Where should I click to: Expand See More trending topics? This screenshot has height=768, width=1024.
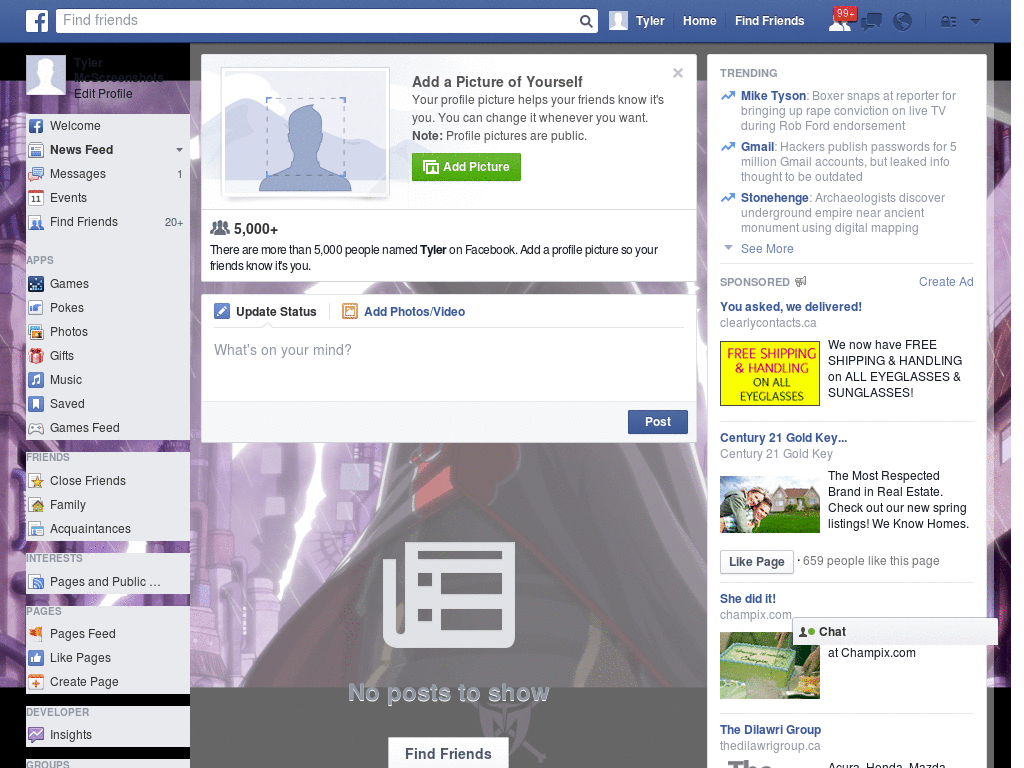767,249
